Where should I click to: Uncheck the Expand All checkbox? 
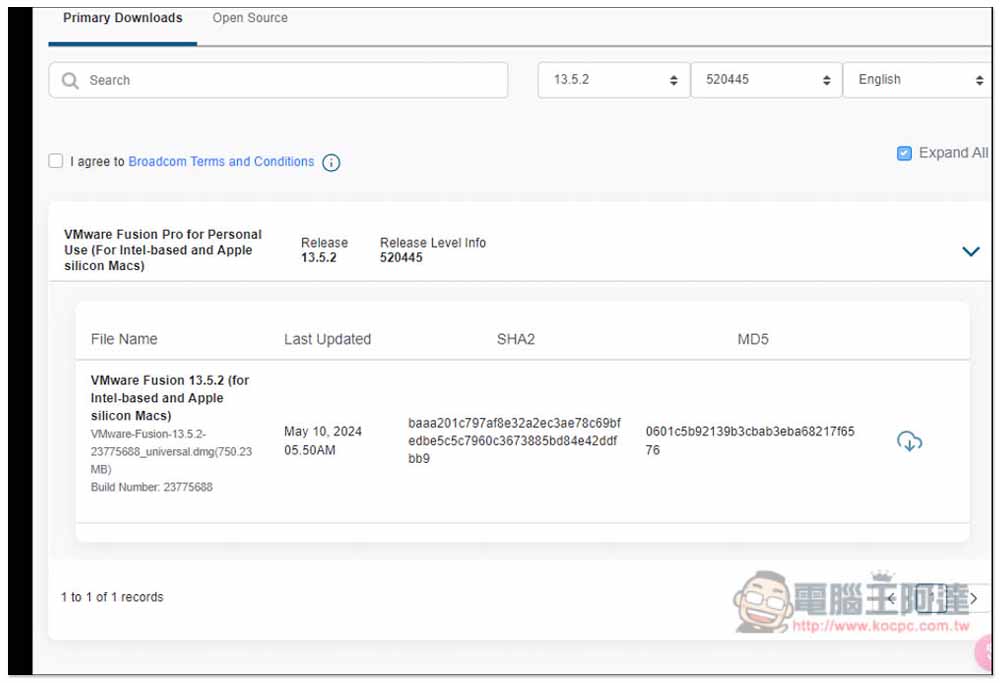tap(904, 153)
